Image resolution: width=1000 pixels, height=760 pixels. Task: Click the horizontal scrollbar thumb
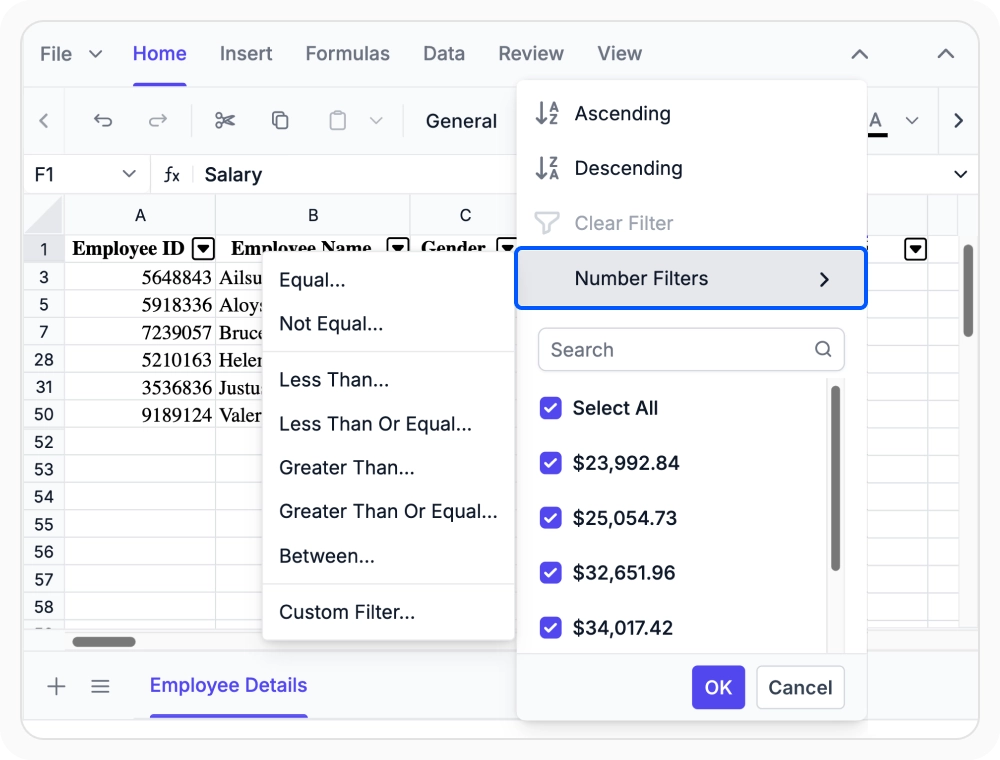tap(104, 641)
